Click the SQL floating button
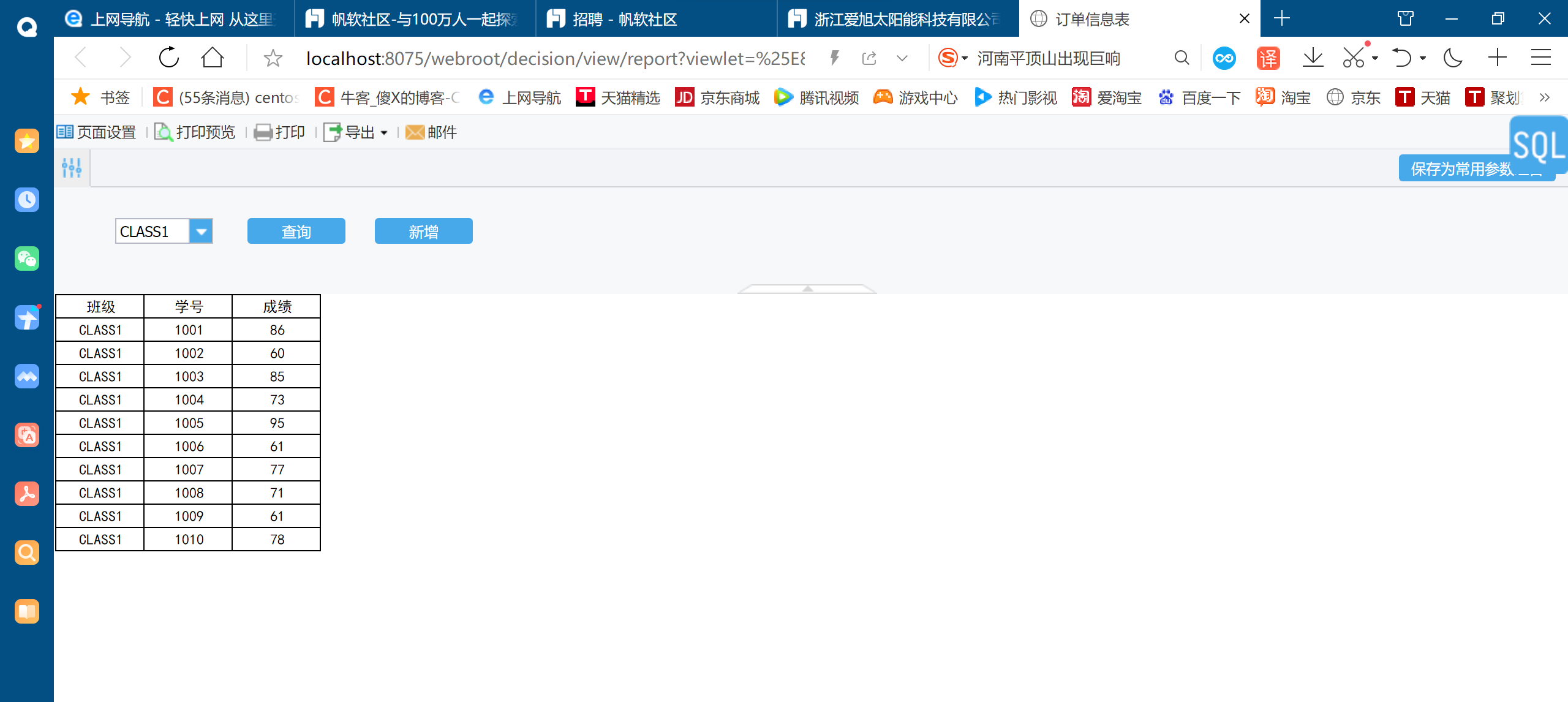 point(1538,146)
